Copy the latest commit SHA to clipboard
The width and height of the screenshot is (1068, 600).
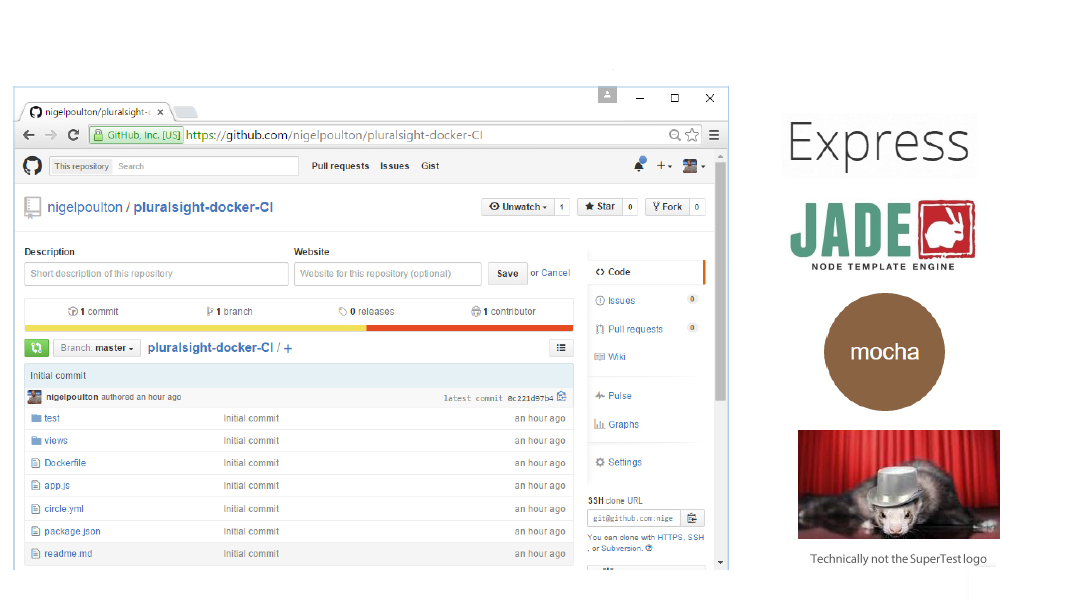[x=562, y=397]
